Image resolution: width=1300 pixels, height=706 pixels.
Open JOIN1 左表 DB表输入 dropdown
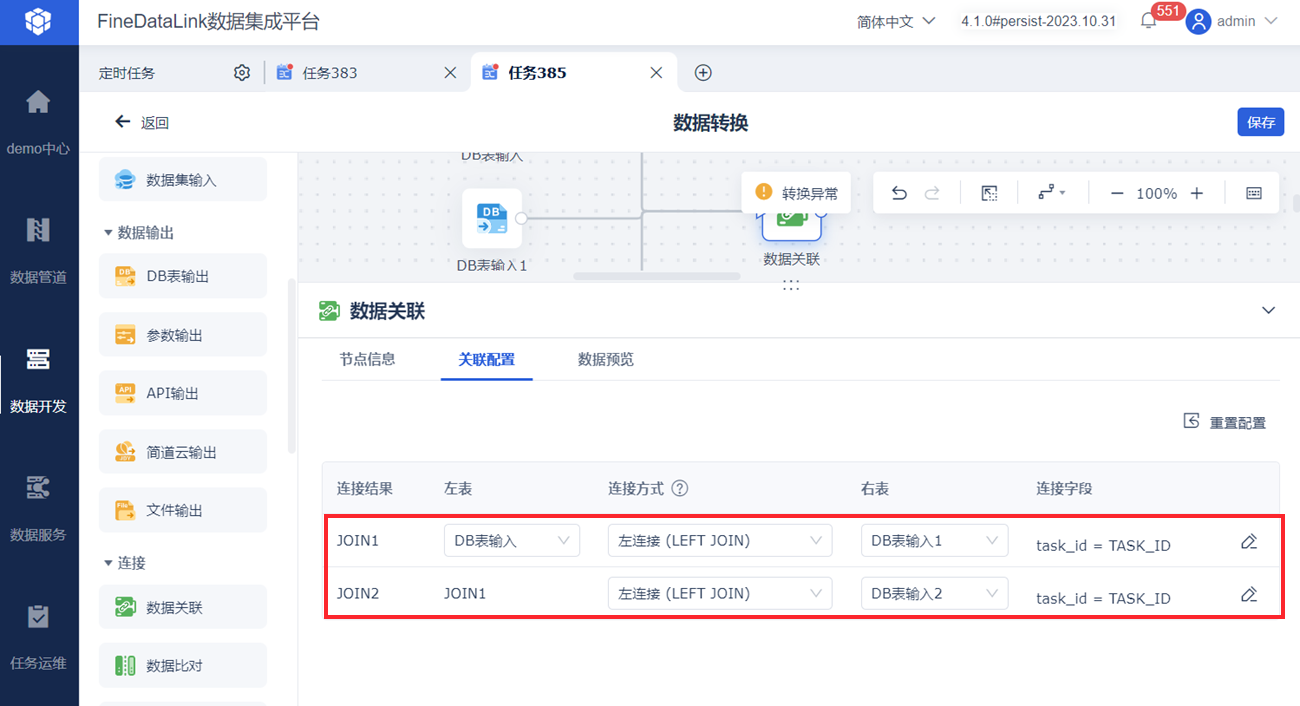[512, 541]
